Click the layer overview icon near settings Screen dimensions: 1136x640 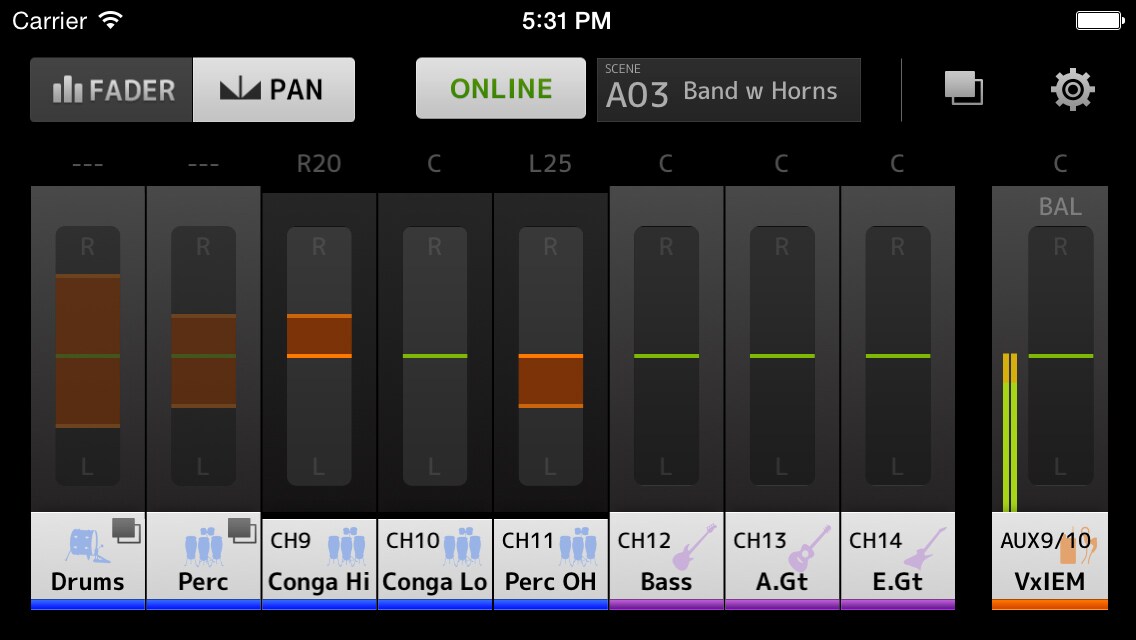(963, 89)
